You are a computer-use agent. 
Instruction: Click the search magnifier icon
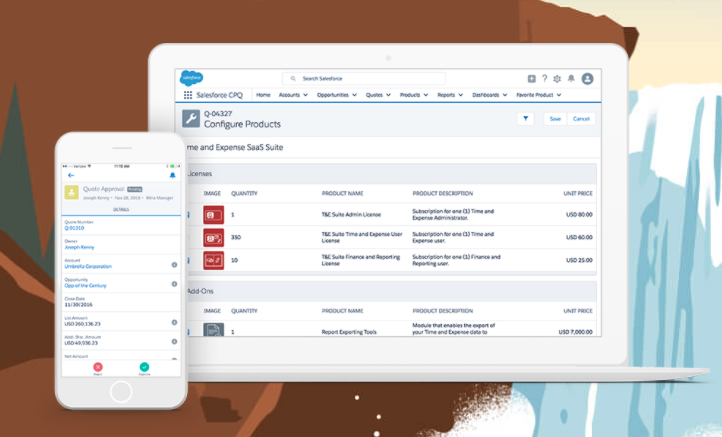tap(293, 79)
